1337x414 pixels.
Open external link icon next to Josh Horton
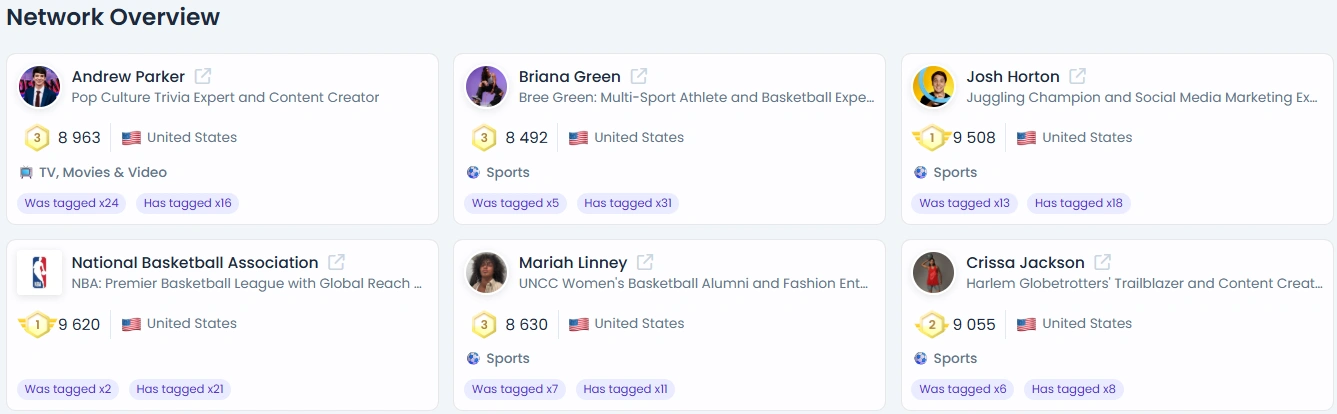[x=1078, y=76]
